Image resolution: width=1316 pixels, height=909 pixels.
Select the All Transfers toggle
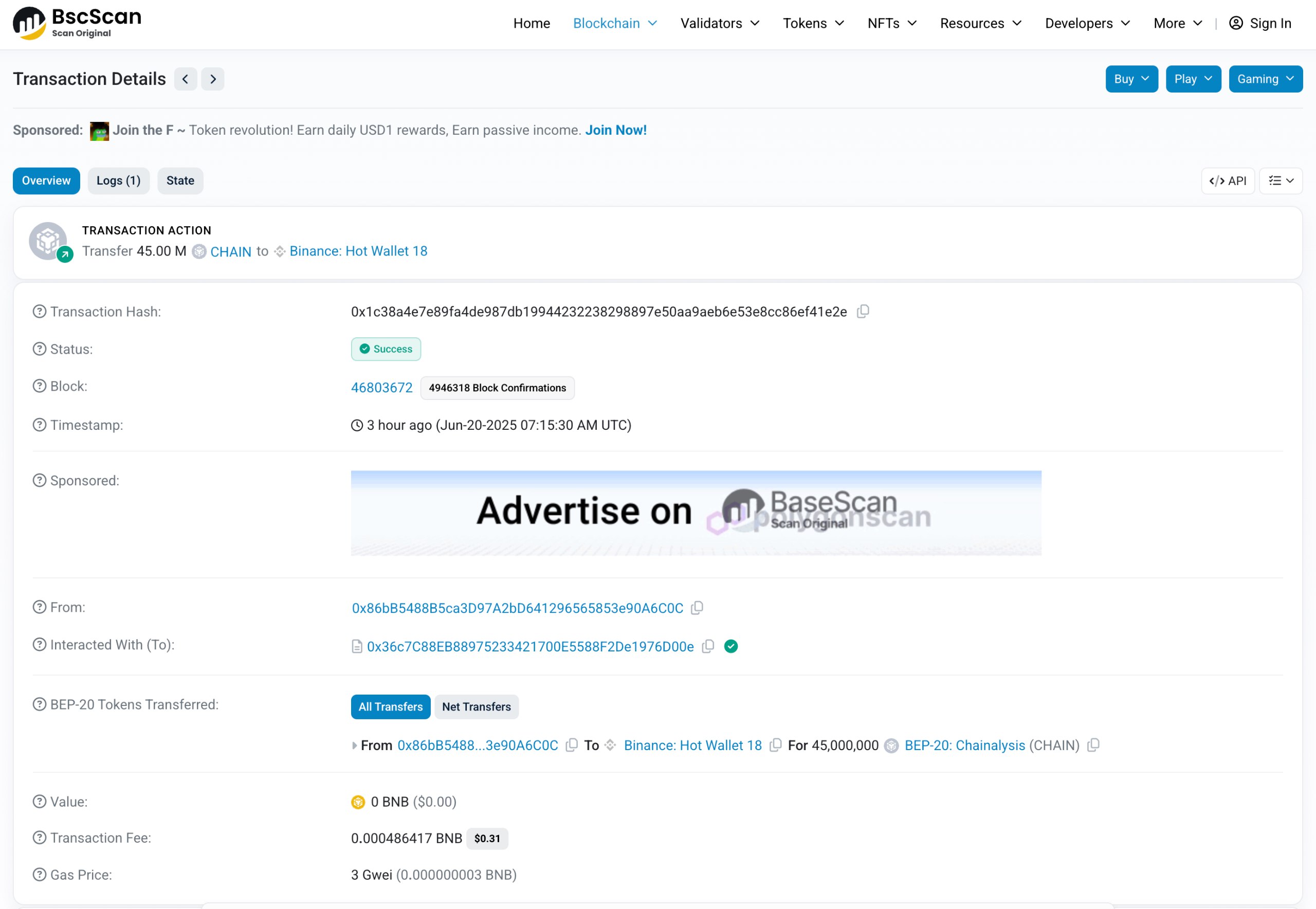coord(391,707)
